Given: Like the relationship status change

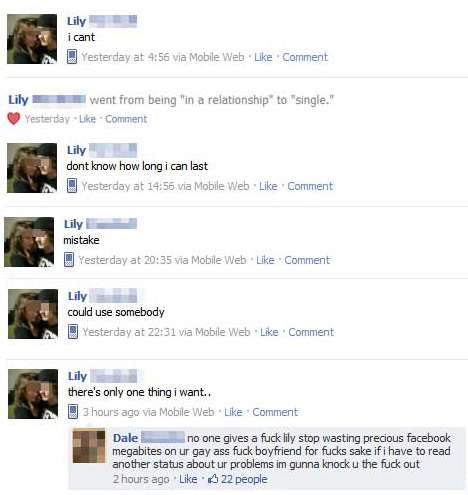Looking at the screenshot, I should tap(87, 119).
